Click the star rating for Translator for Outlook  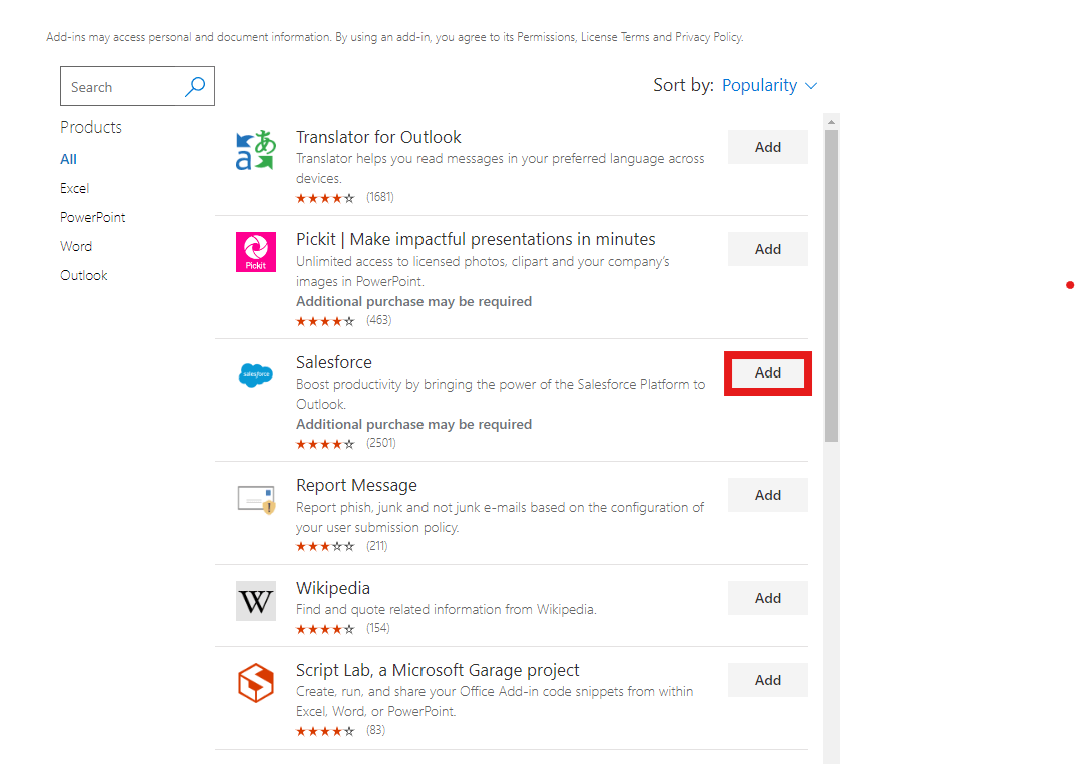pos(325,197)
